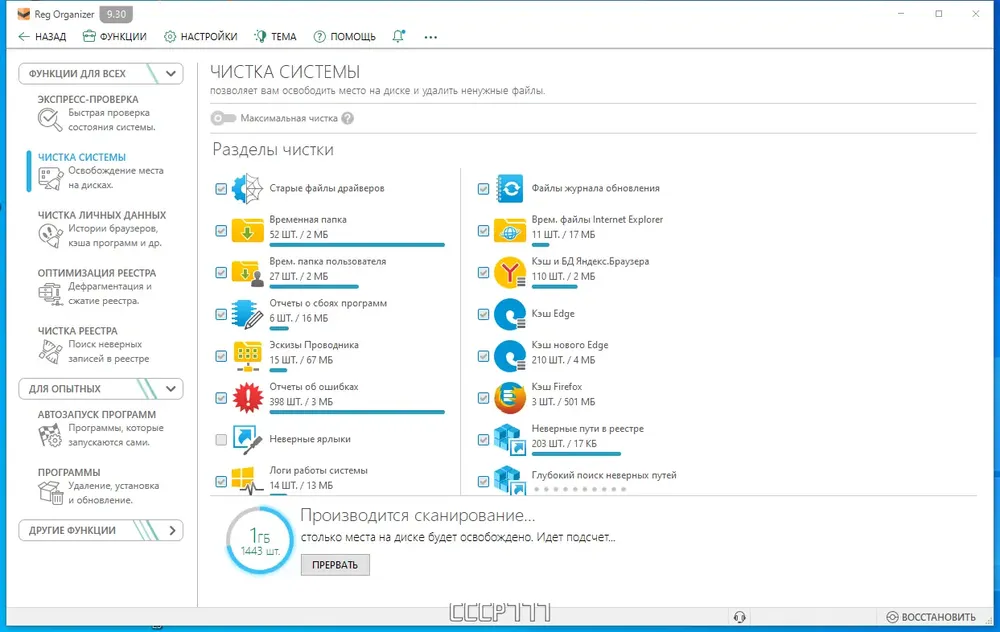Open the Настройки menu
Viewport: 1000px width, 632px height.
201,36
